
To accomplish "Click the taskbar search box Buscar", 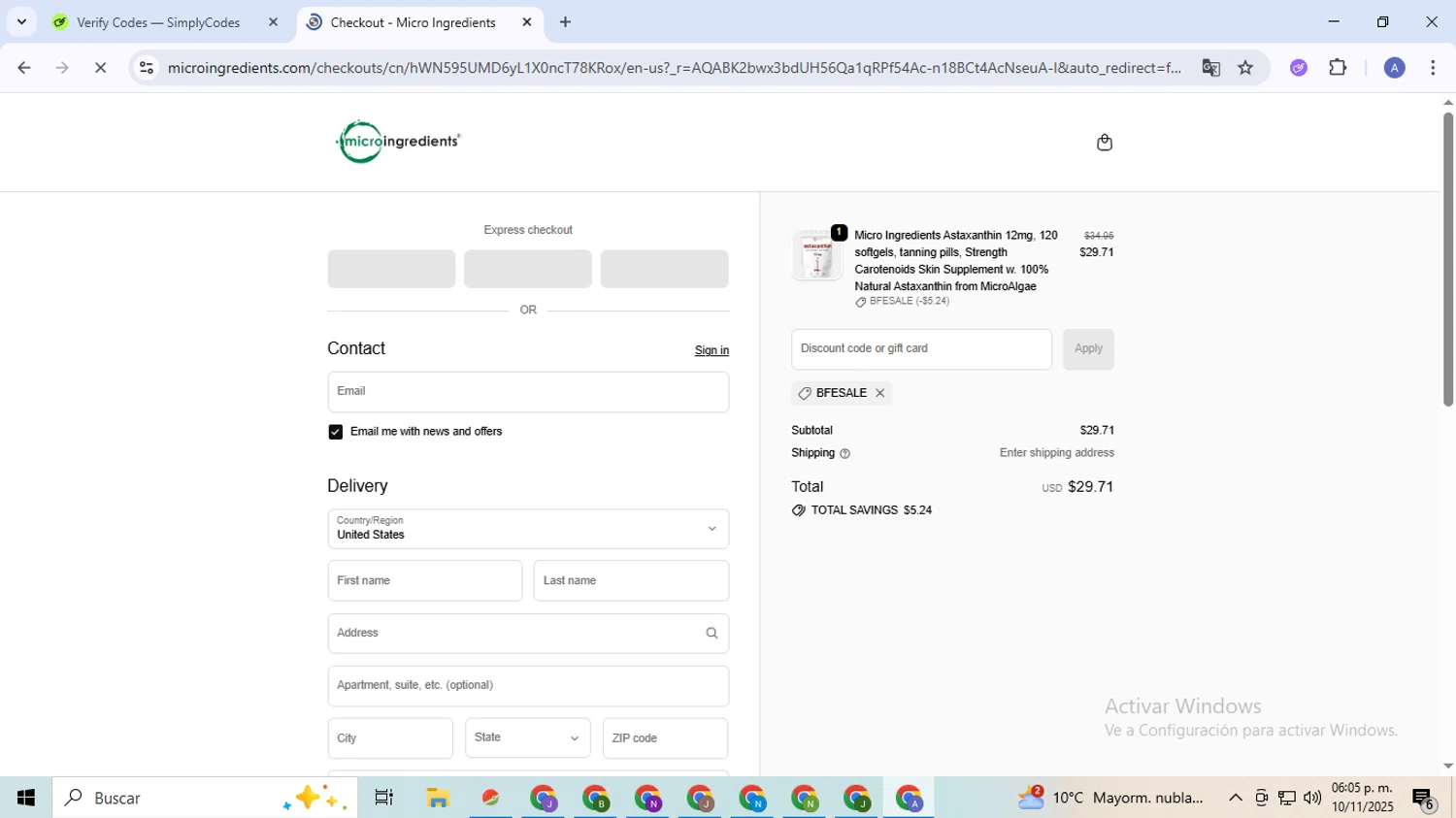I will coord(205,798).
